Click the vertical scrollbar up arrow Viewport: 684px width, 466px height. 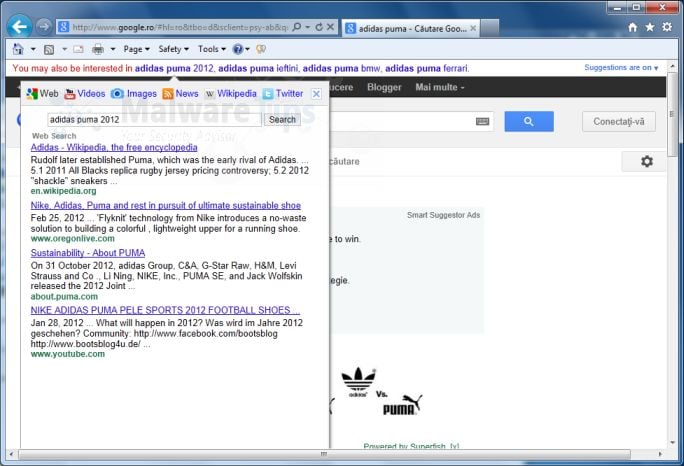672,66
